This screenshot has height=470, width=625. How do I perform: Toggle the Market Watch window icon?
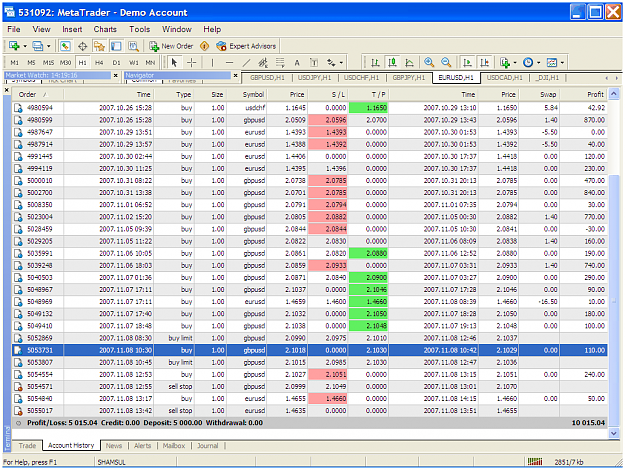coord(65,46)
